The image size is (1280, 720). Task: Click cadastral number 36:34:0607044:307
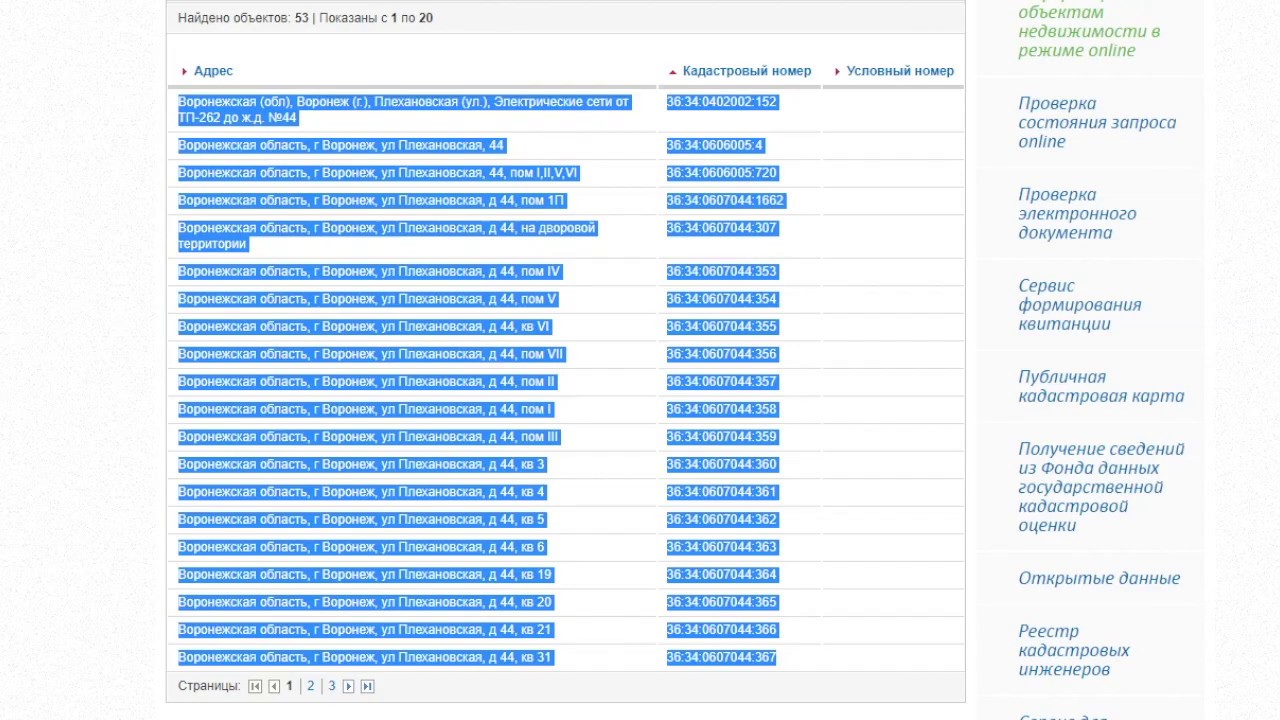(721, 228)
